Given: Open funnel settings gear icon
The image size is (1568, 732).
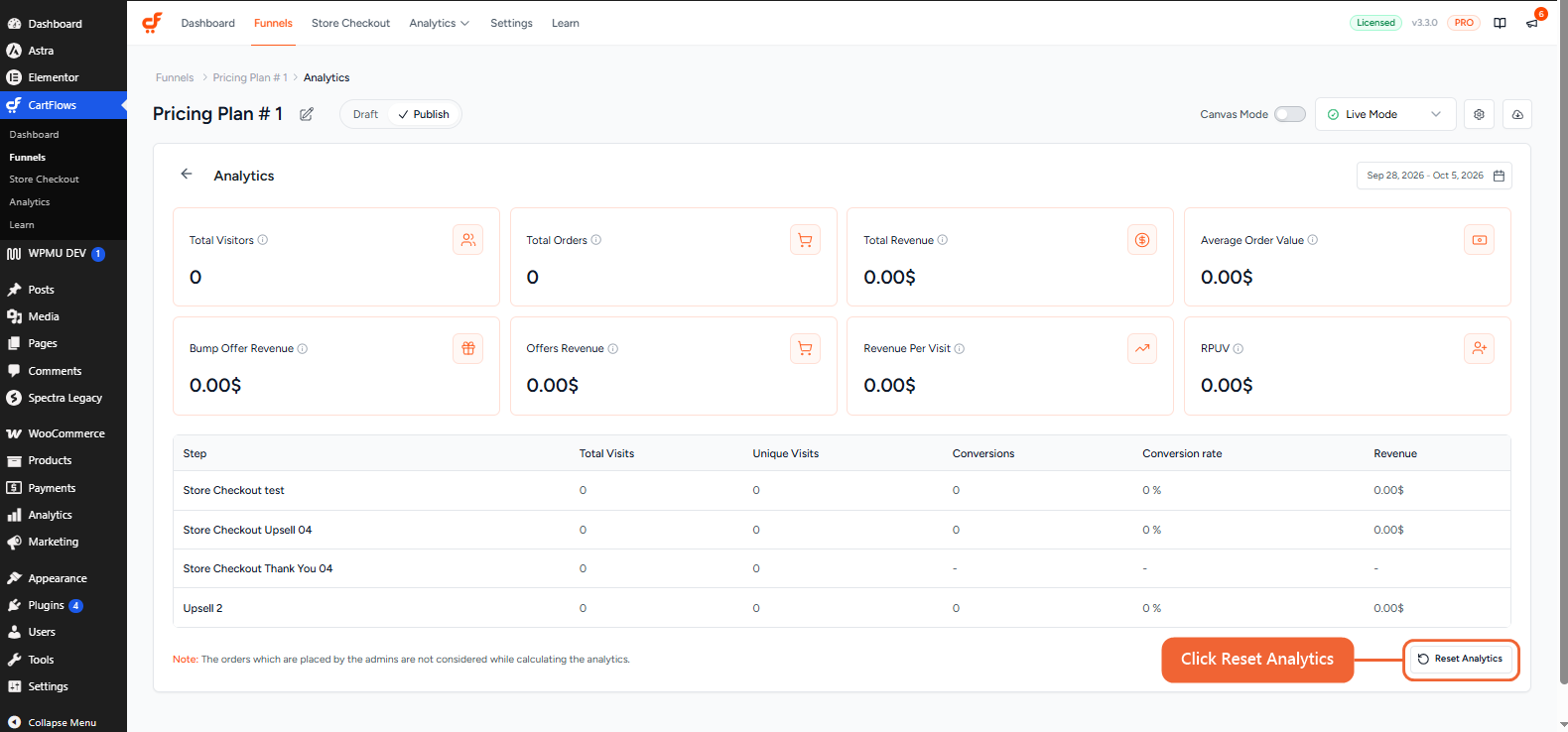Looking at the screenshot, I should pyautogui.click(x=1479, y=114).
